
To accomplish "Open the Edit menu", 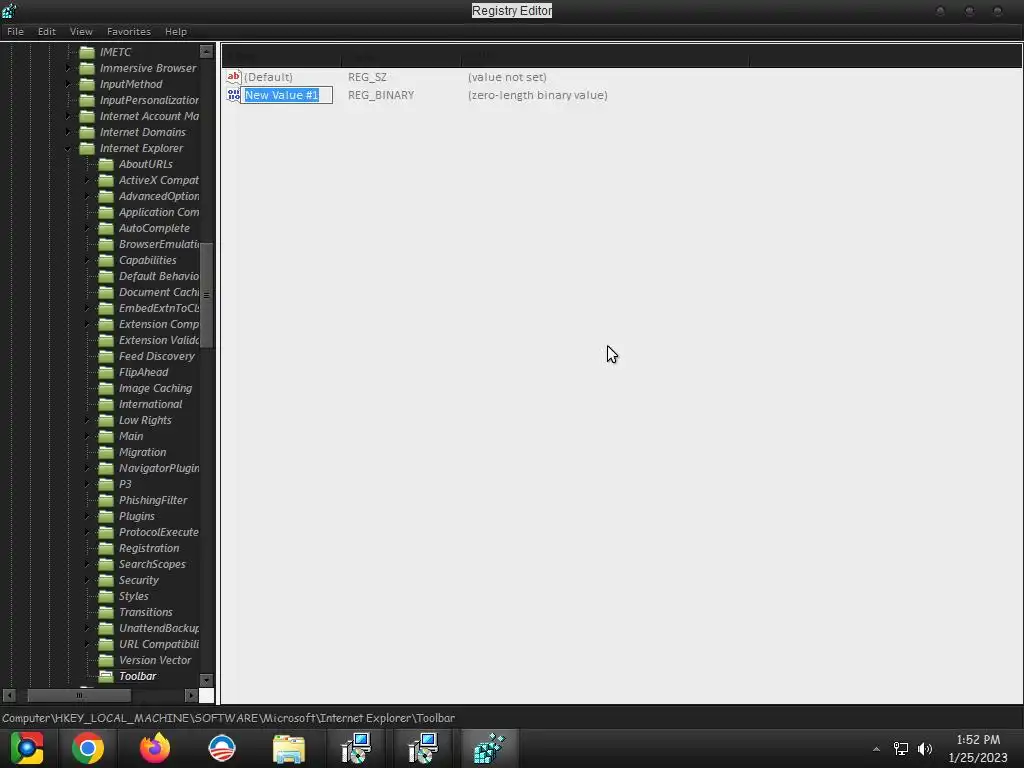I will tap(46, 31).
